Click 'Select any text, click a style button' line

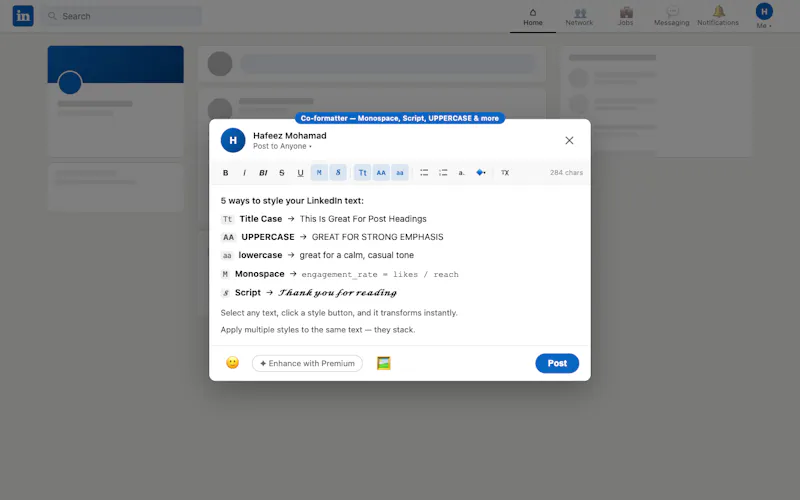(x=339, y=313)
